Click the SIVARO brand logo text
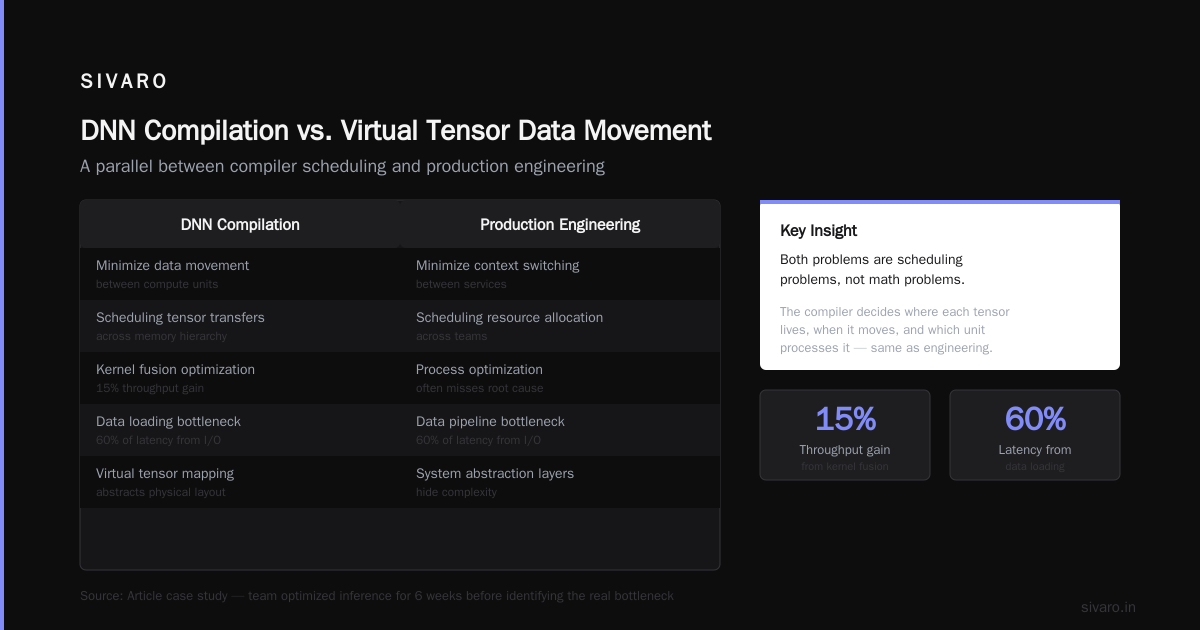 [x=124, y=82]
